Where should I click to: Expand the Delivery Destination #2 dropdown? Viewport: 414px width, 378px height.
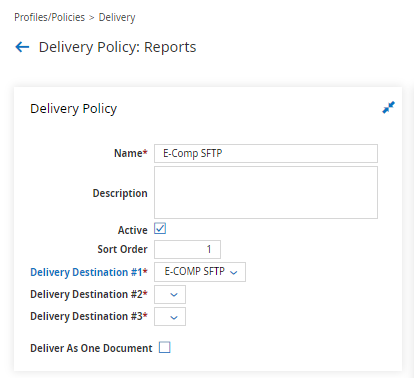[170, 294]
